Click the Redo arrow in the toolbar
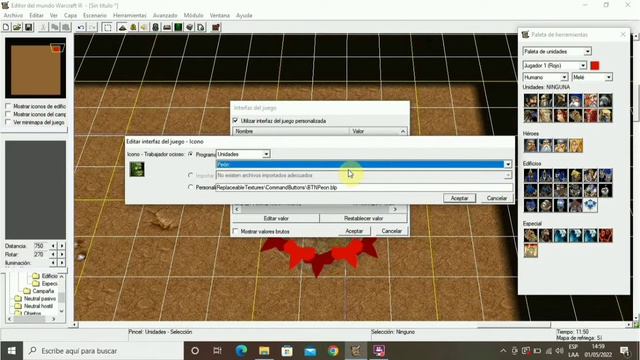Image resolution: width=640 pixels, height=360 pixels. tap(92, 27)
